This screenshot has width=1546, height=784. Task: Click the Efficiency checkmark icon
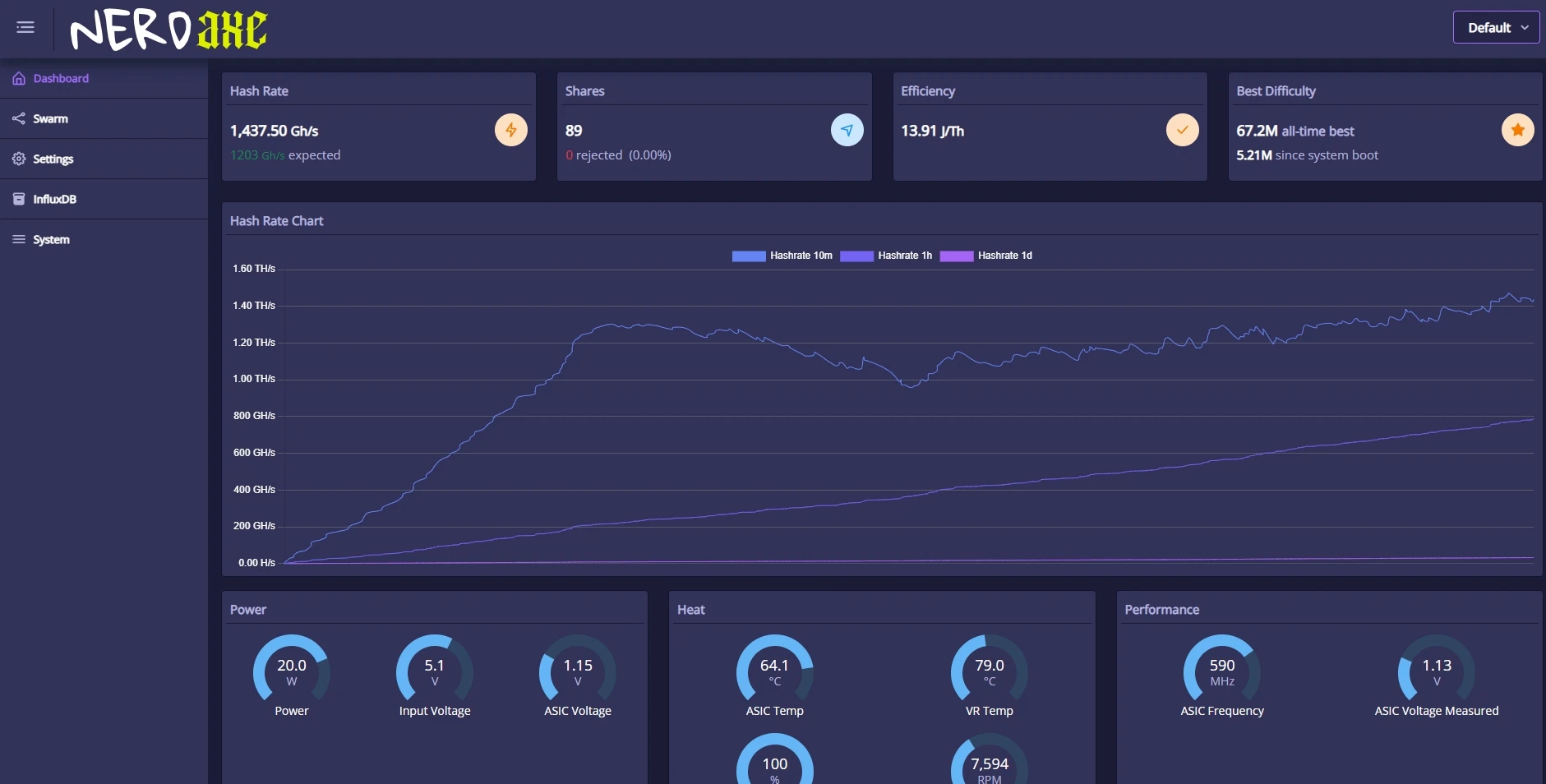coord(1183,130)
